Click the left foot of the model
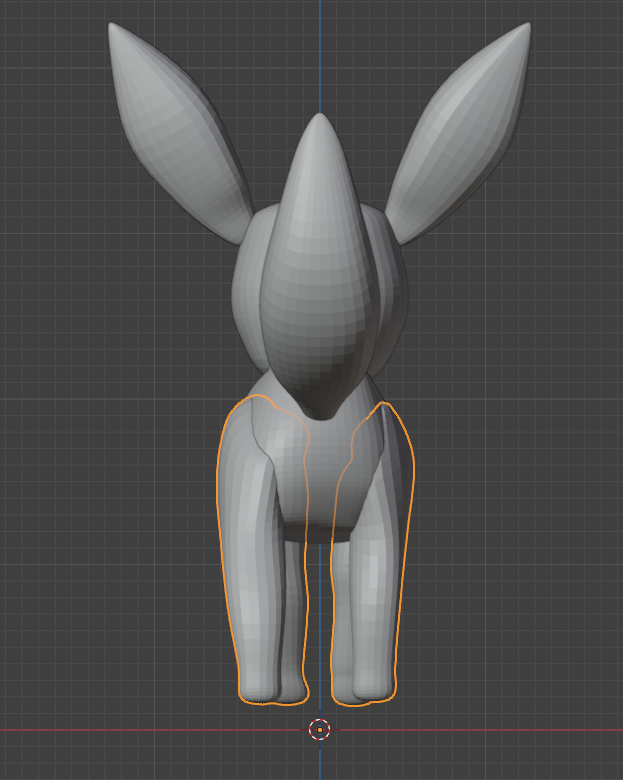 270,688
